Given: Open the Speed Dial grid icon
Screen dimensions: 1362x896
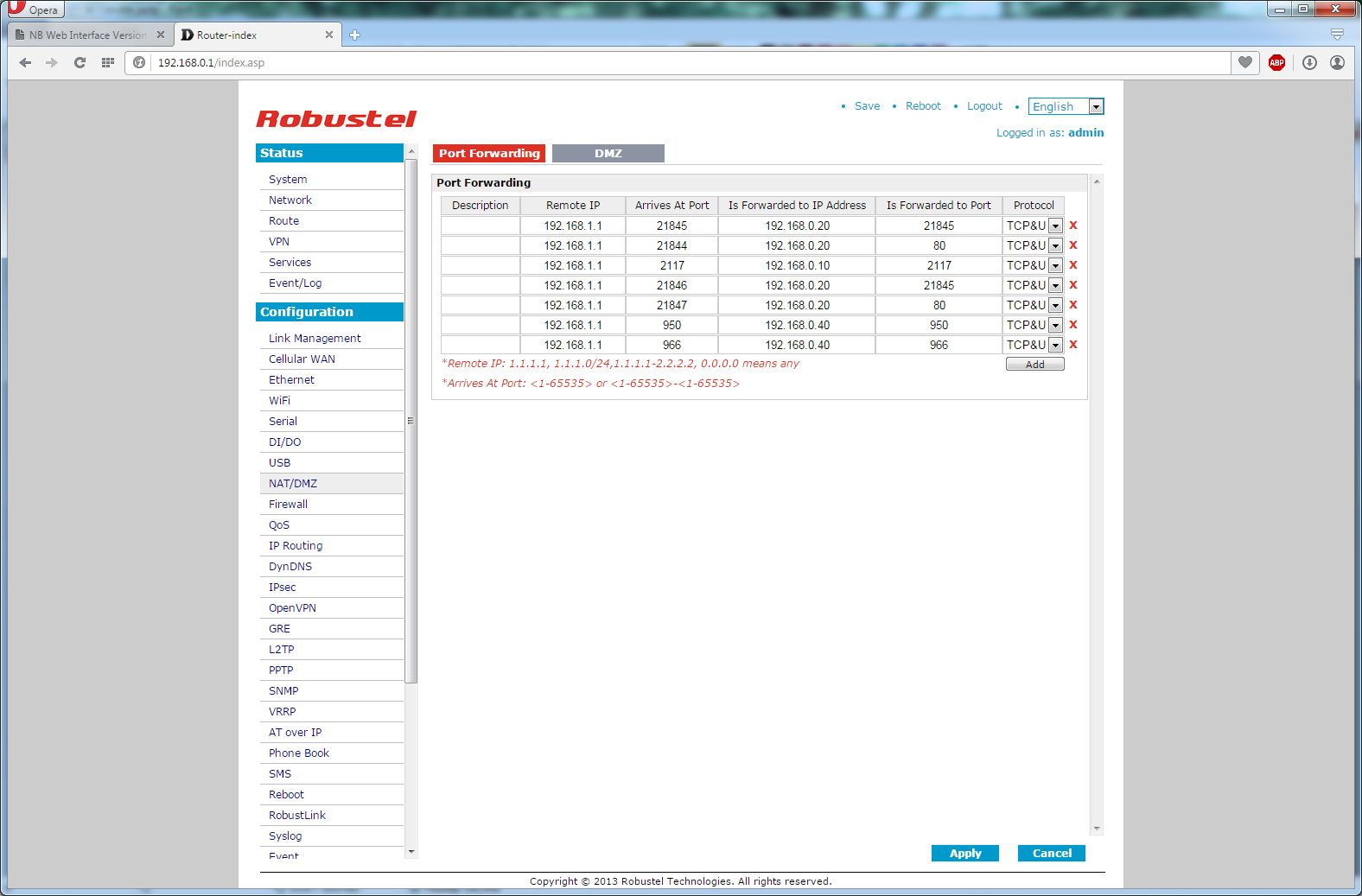Looking at the screenshot, I should (x=107, y=62).
